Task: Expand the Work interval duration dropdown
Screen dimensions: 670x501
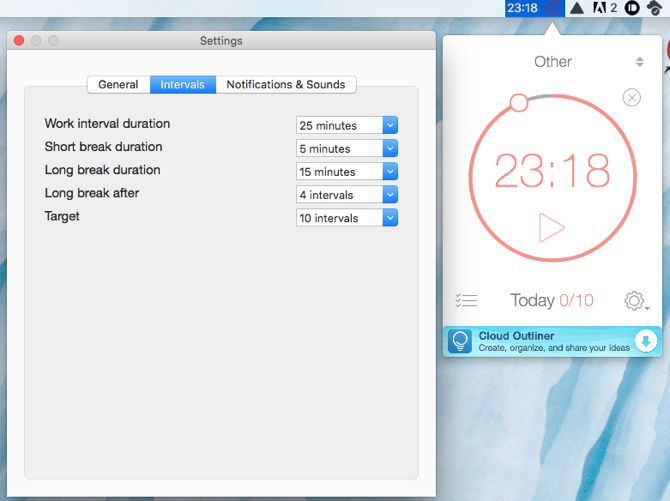Action: point(390,125)
